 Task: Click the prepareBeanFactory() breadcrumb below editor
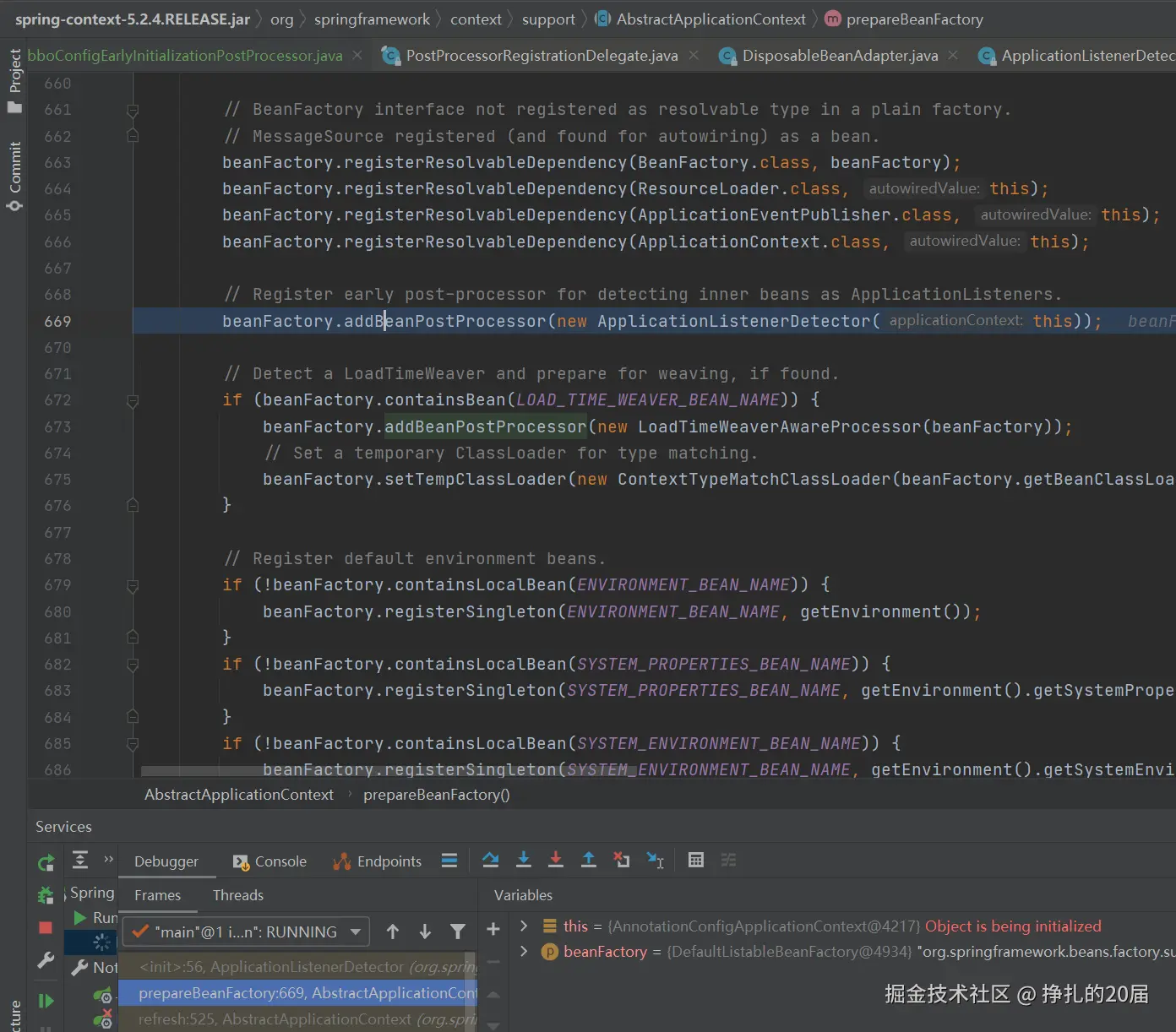tap(436, 795)
